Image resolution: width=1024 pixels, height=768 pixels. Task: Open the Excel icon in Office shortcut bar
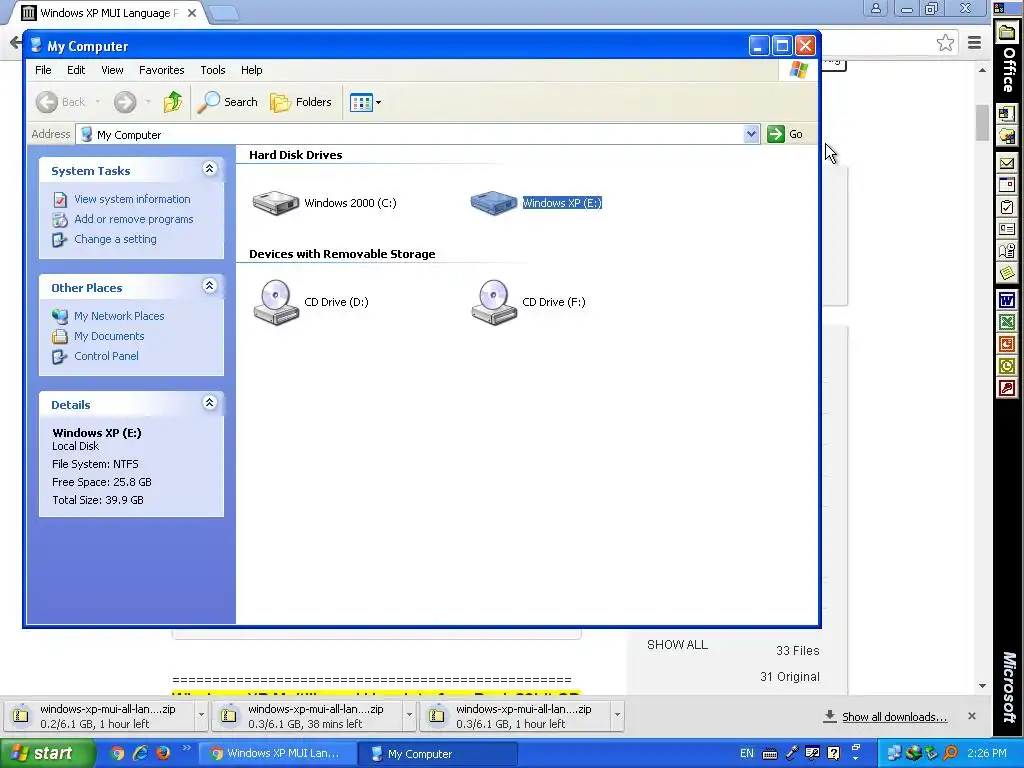1007,322
